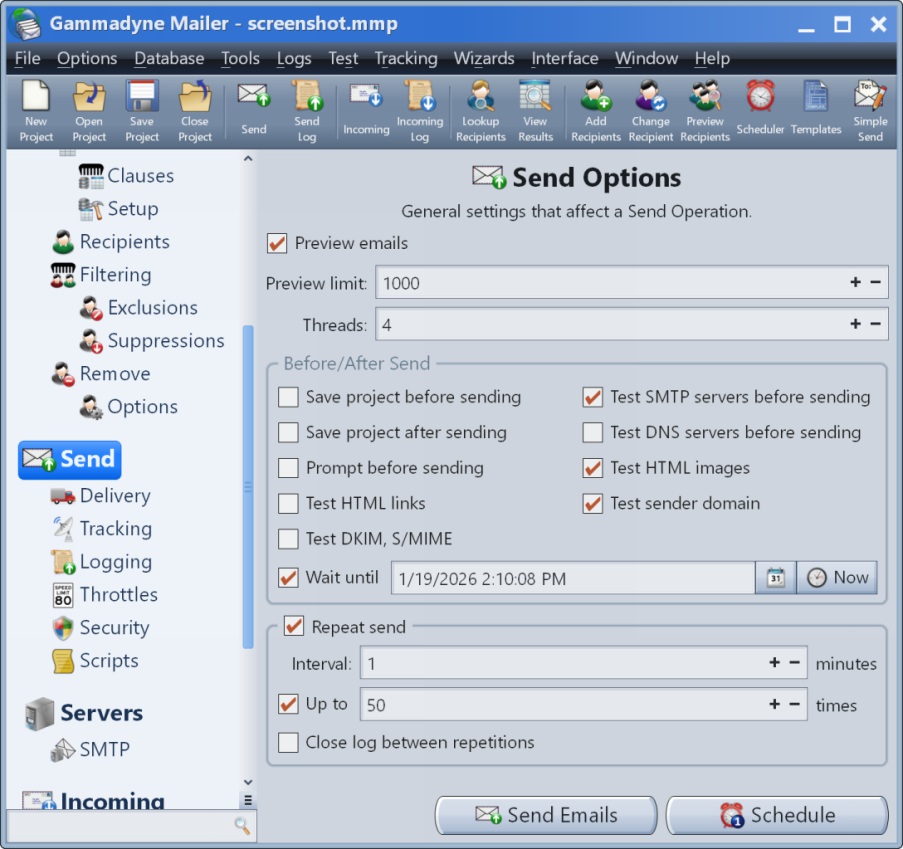Enable Save project before sending

(x=288, y=397)
